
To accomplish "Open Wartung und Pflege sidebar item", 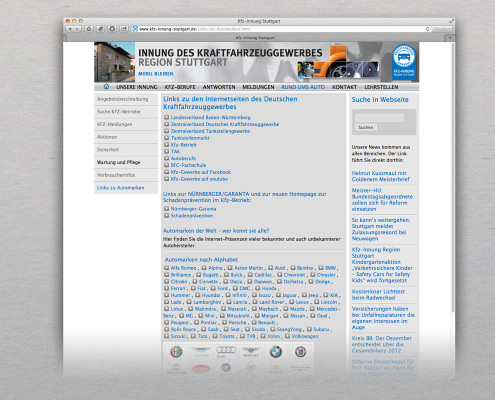I will [118, 162].
